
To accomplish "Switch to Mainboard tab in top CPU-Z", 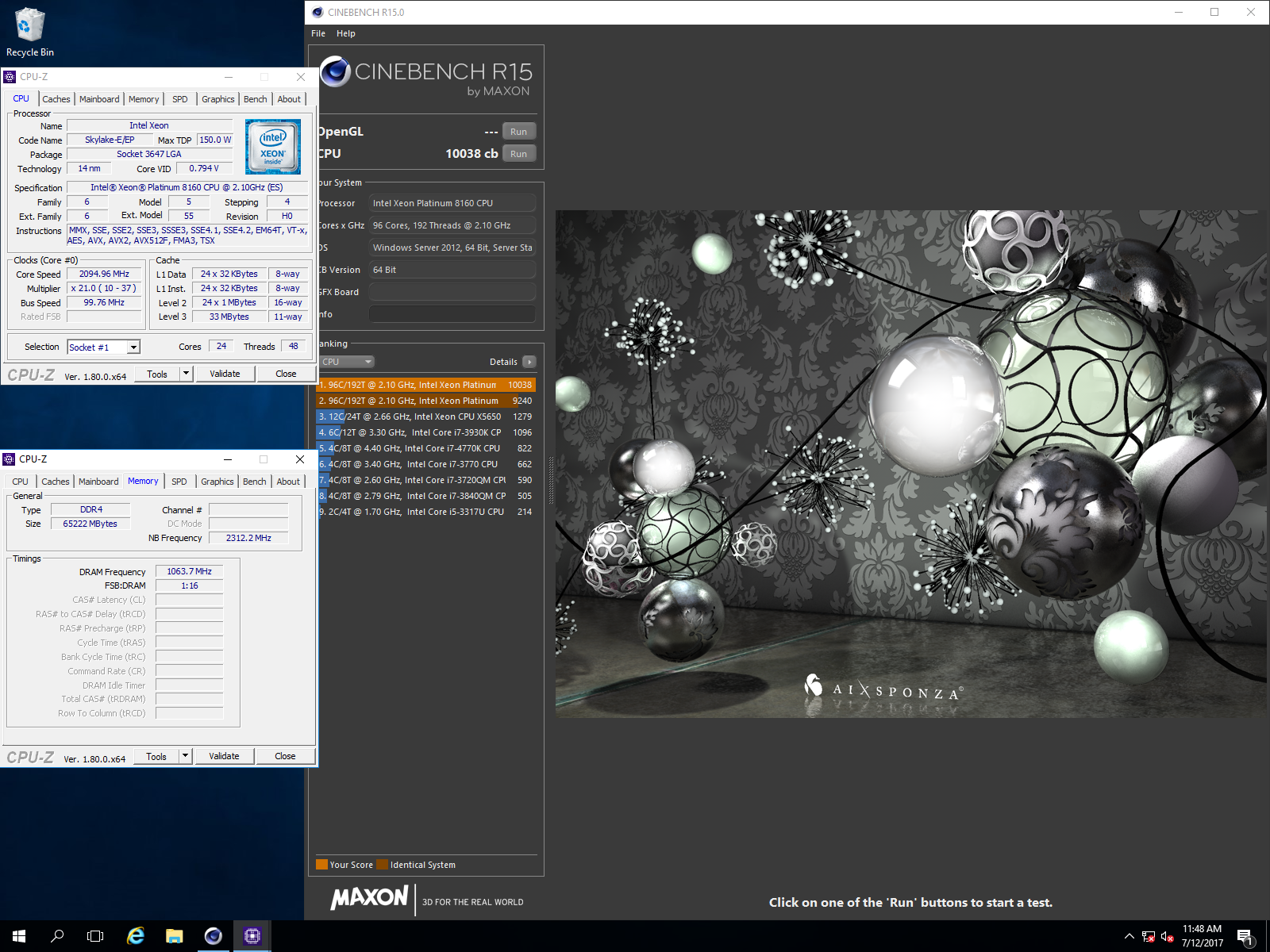I will pos(99,99).
